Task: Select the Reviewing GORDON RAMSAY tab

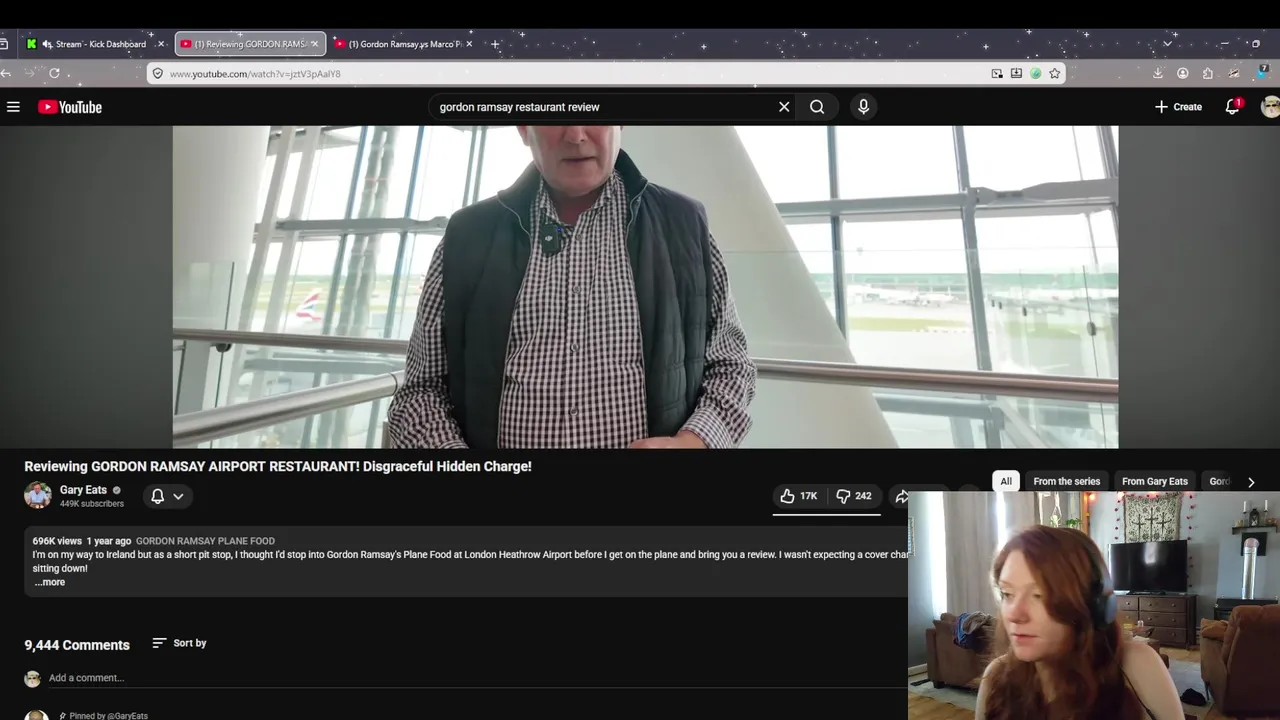Action: pyautogui.click(x=250, y=44)
